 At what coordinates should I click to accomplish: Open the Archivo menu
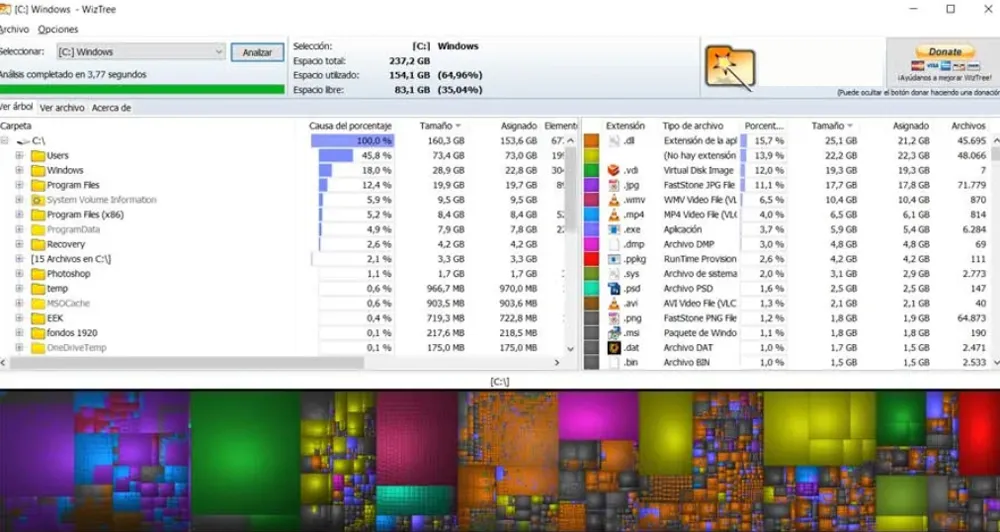point(14,29)
